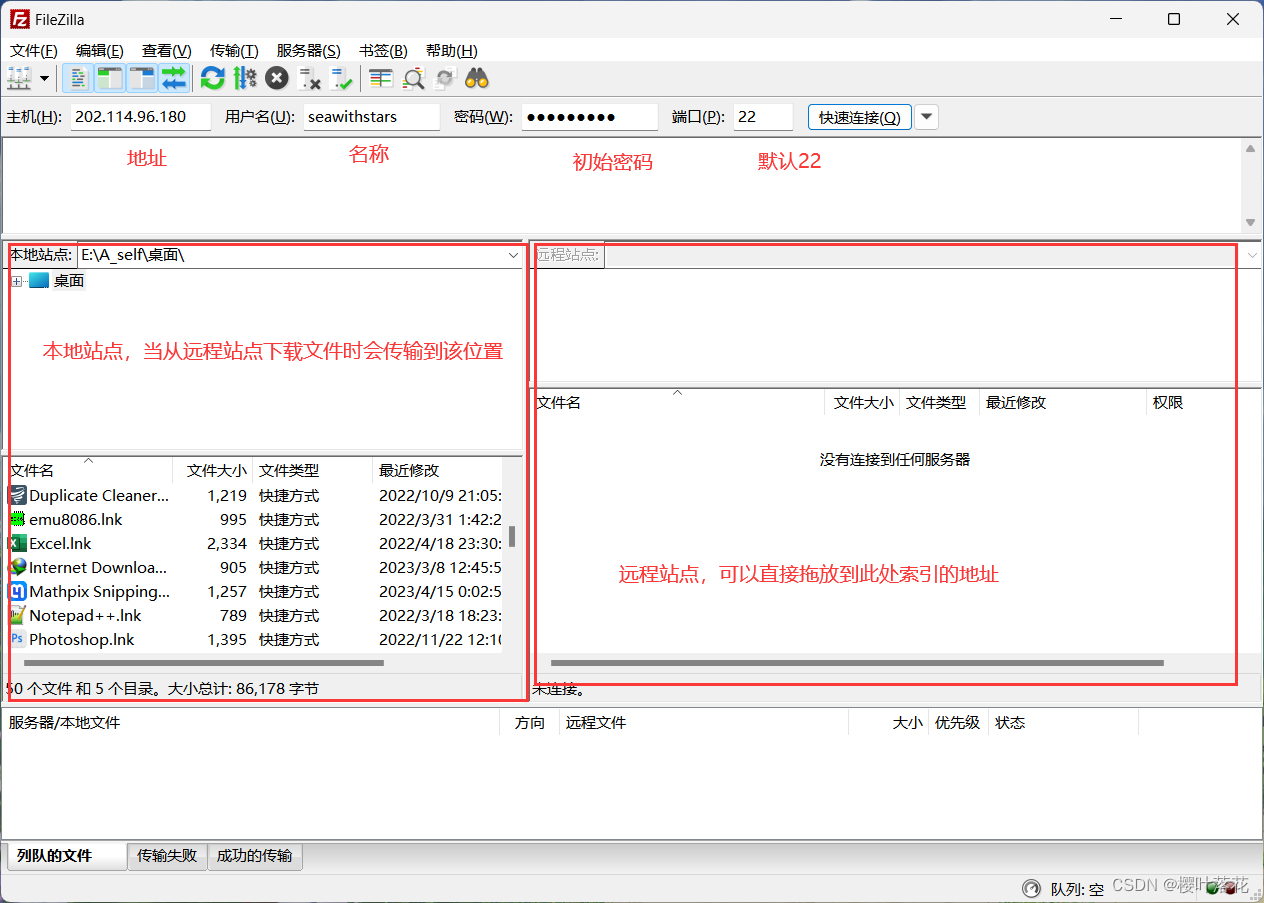Image resolution: width=1264 pixels, height=903 pixels.
Task: Search for files with binoculars icon
Action: [477, 78]
